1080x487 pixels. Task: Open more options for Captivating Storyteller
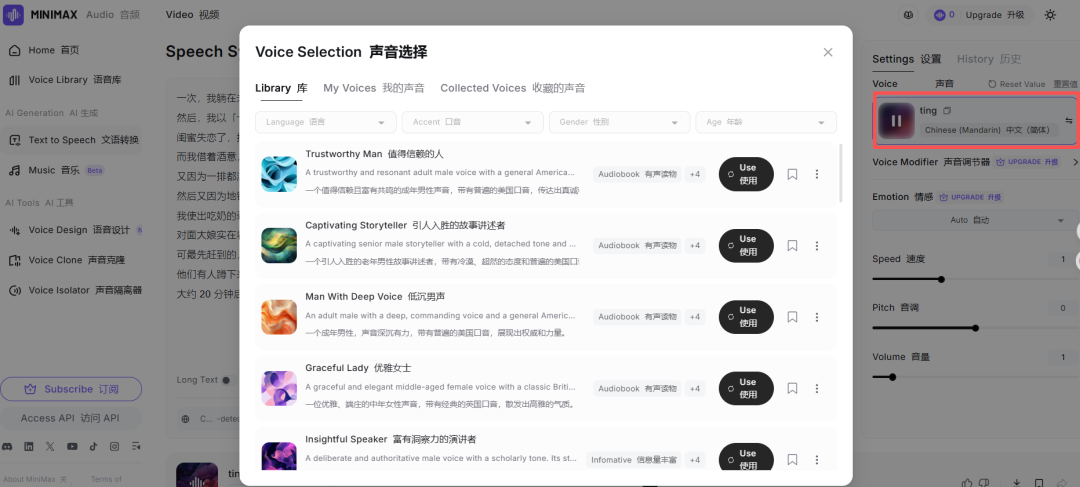click(817, 245)
